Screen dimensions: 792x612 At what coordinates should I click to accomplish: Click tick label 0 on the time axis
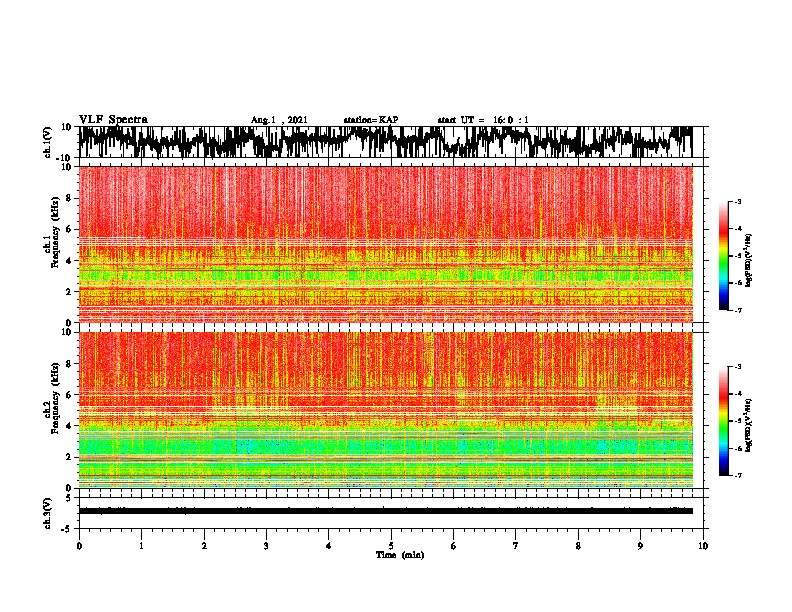click(79, 546)
